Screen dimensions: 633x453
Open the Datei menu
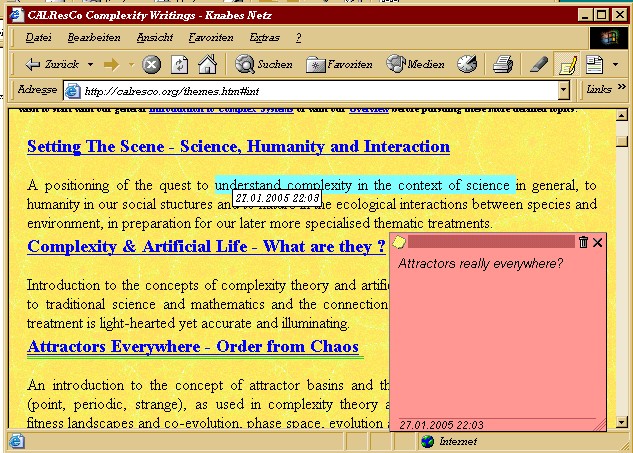tap(38, 38)
